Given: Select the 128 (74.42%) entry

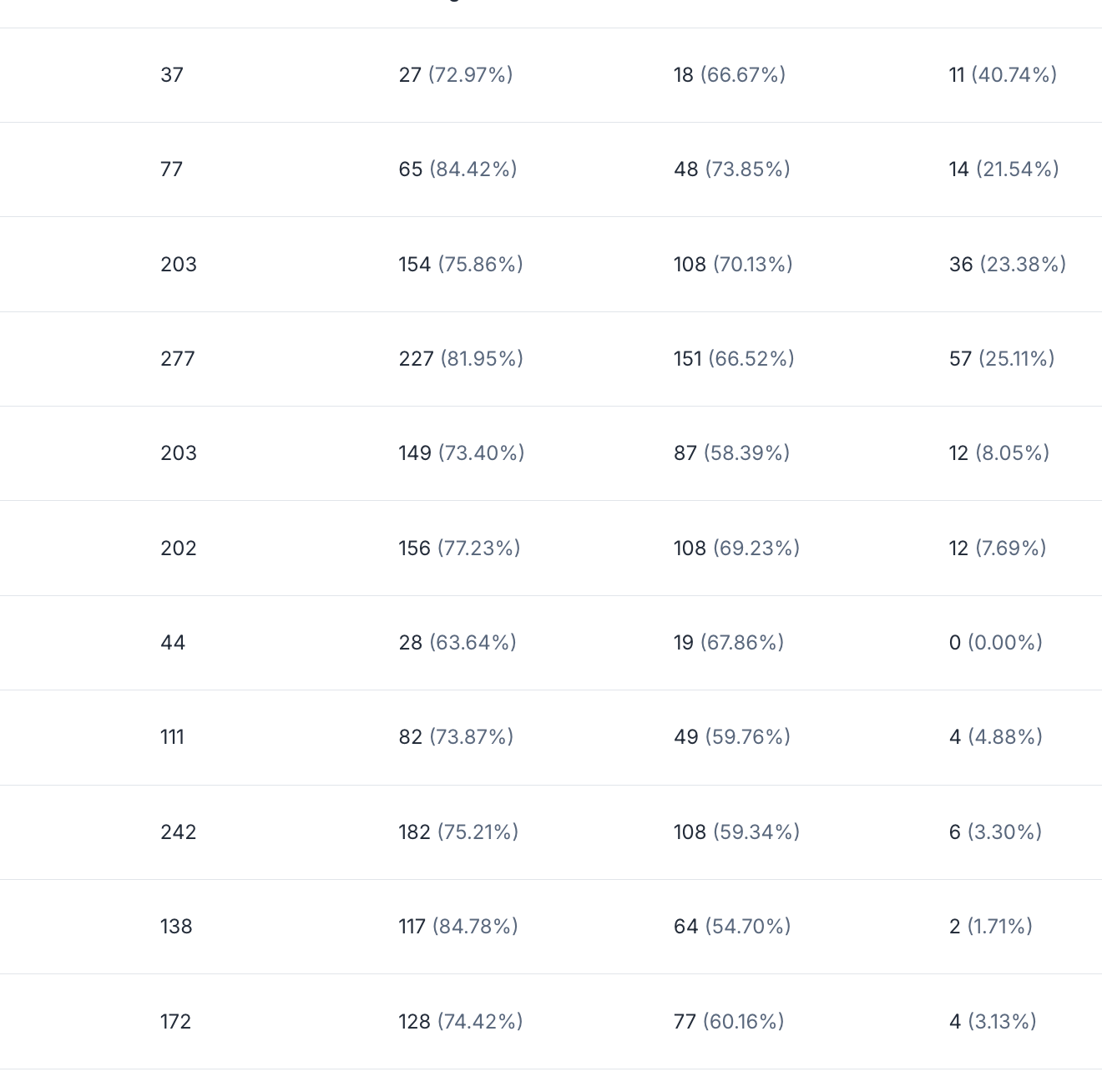Looking at the screenshot, I should click(461, 1022).
